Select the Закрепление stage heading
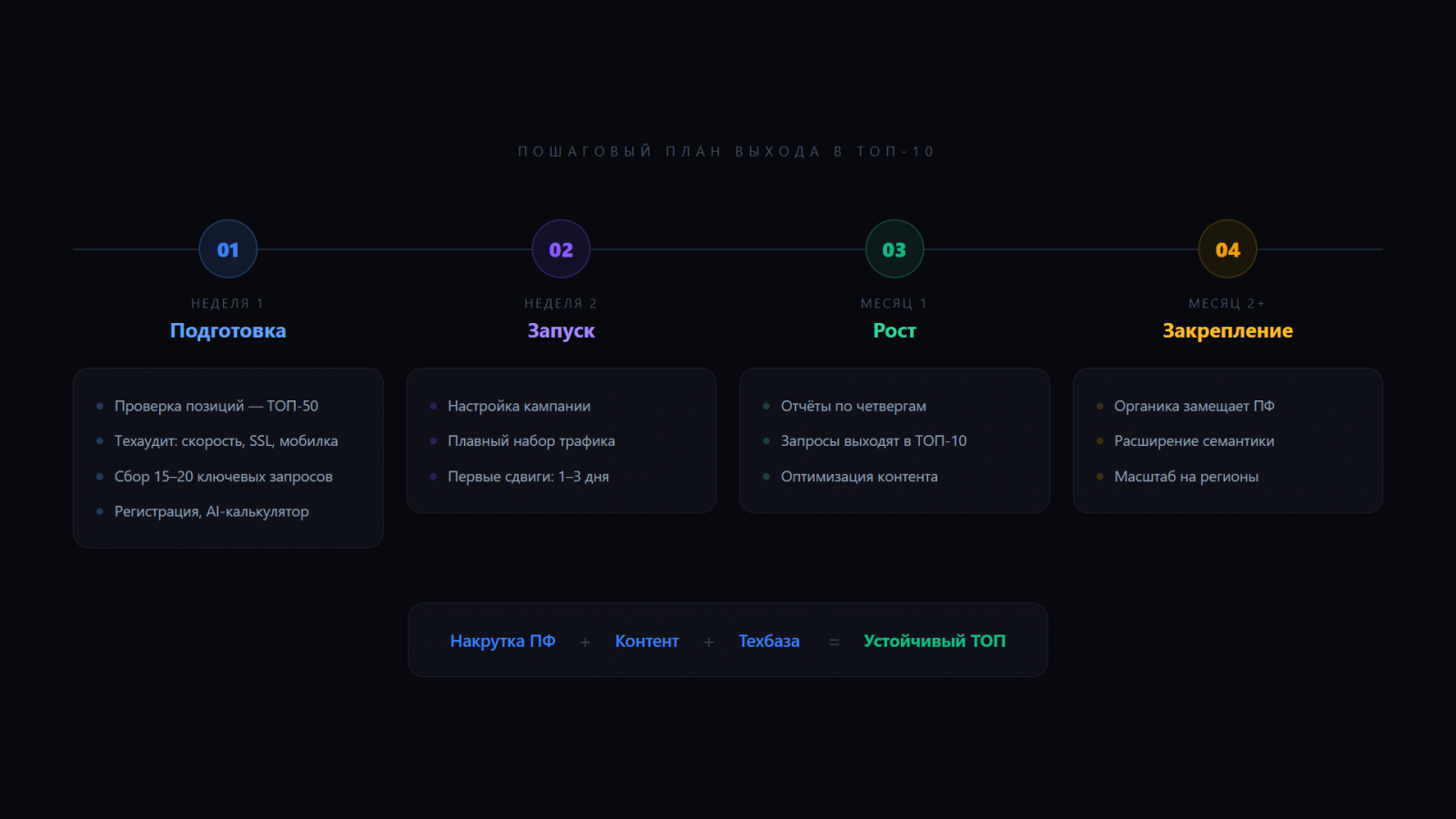Image resolution: width=1456 pixels, height=819 pixels. 1228,331
